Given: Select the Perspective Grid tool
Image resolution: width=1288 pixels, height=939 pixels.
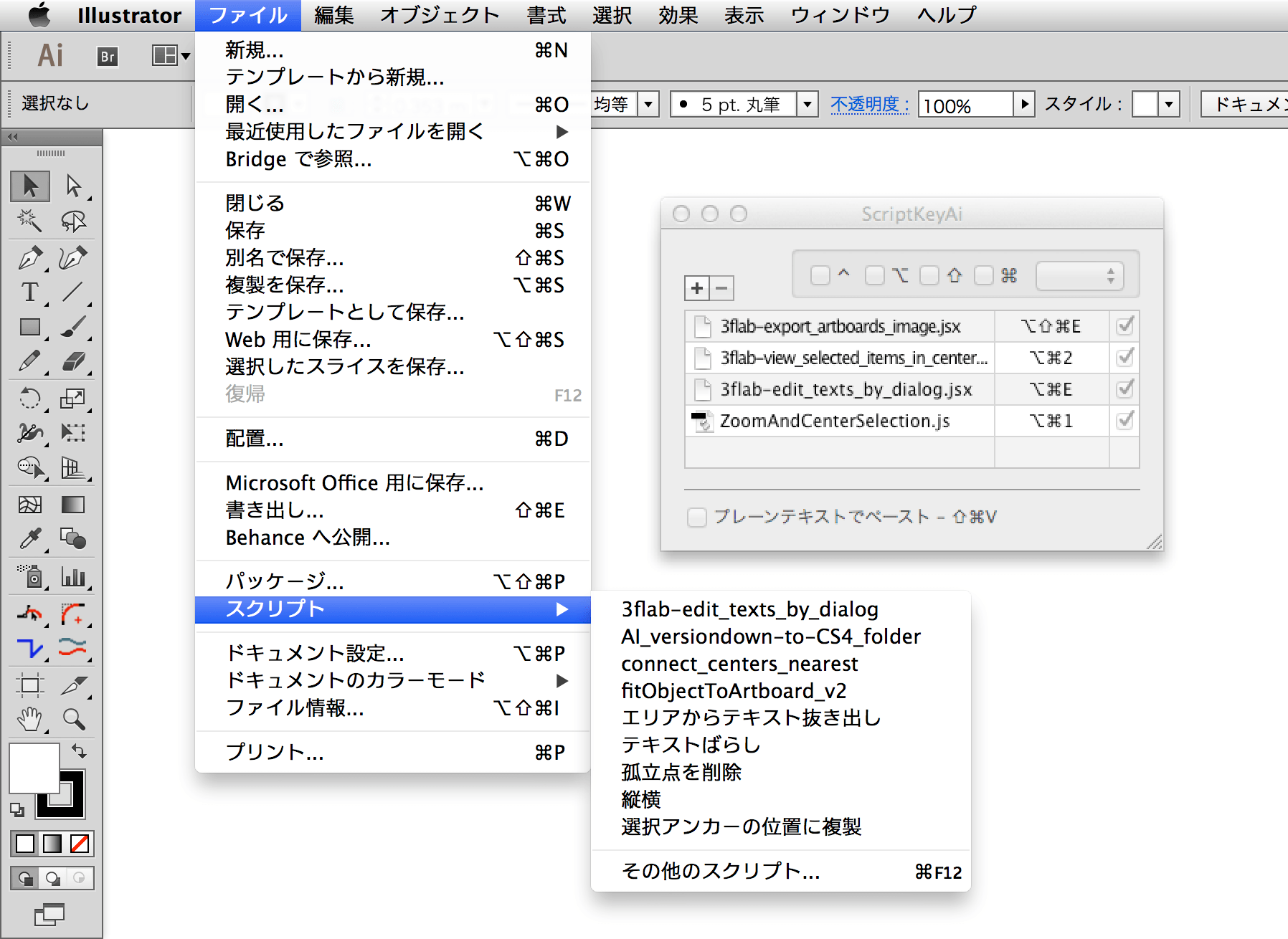Looking at the screenshot, I should click(x=73, y=467).
